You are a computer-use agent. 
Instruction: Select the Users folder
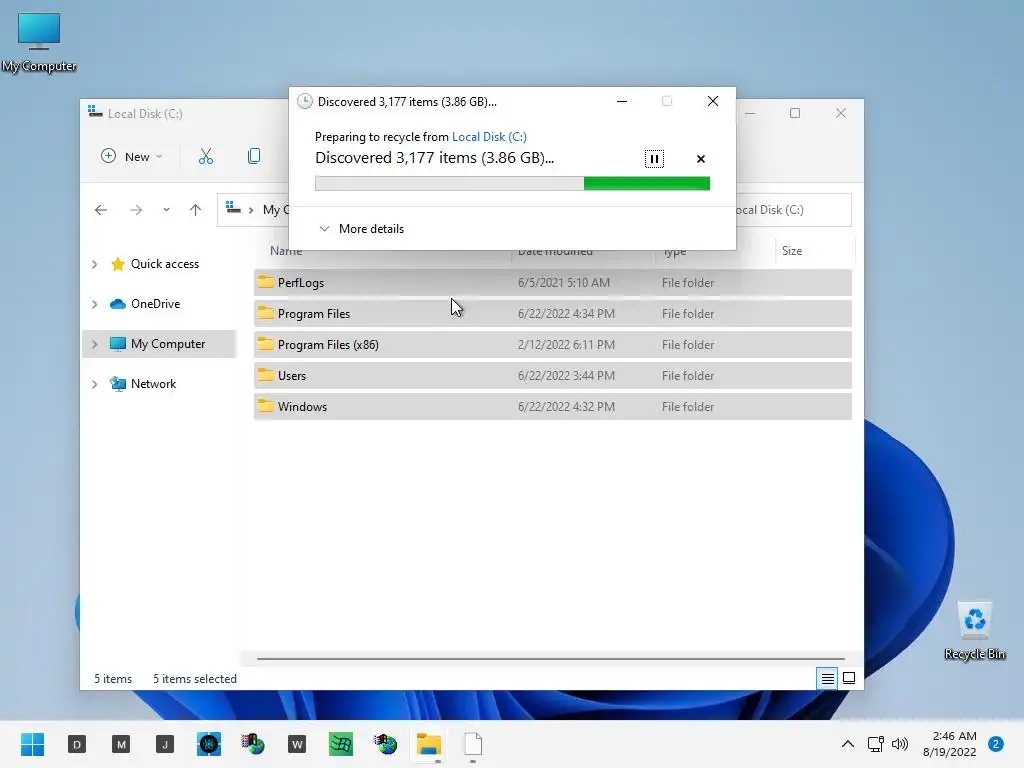pos(552,376)
